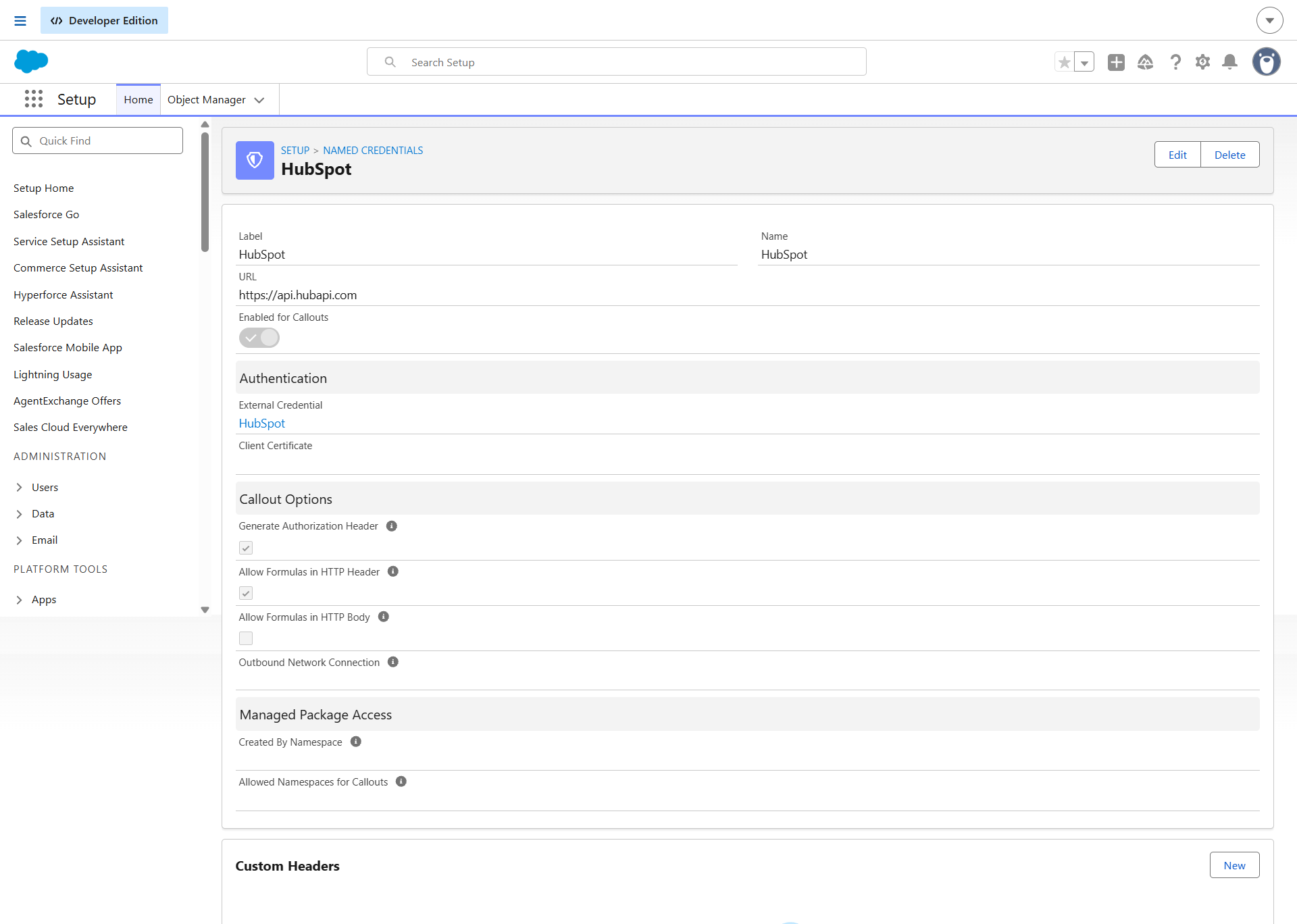Open Release Updates

(x=53, y=322)
